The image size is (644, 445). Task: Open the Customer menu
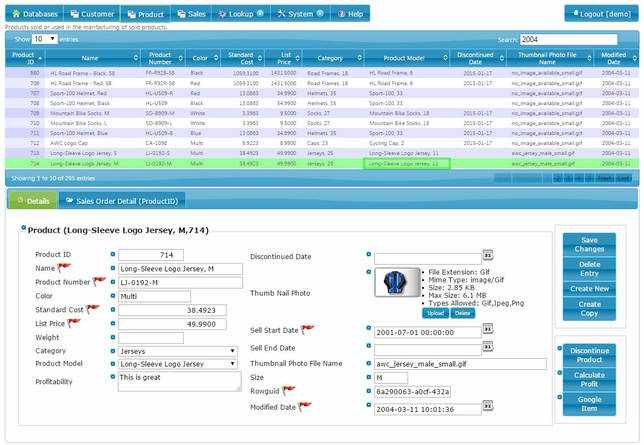(92, 14)
